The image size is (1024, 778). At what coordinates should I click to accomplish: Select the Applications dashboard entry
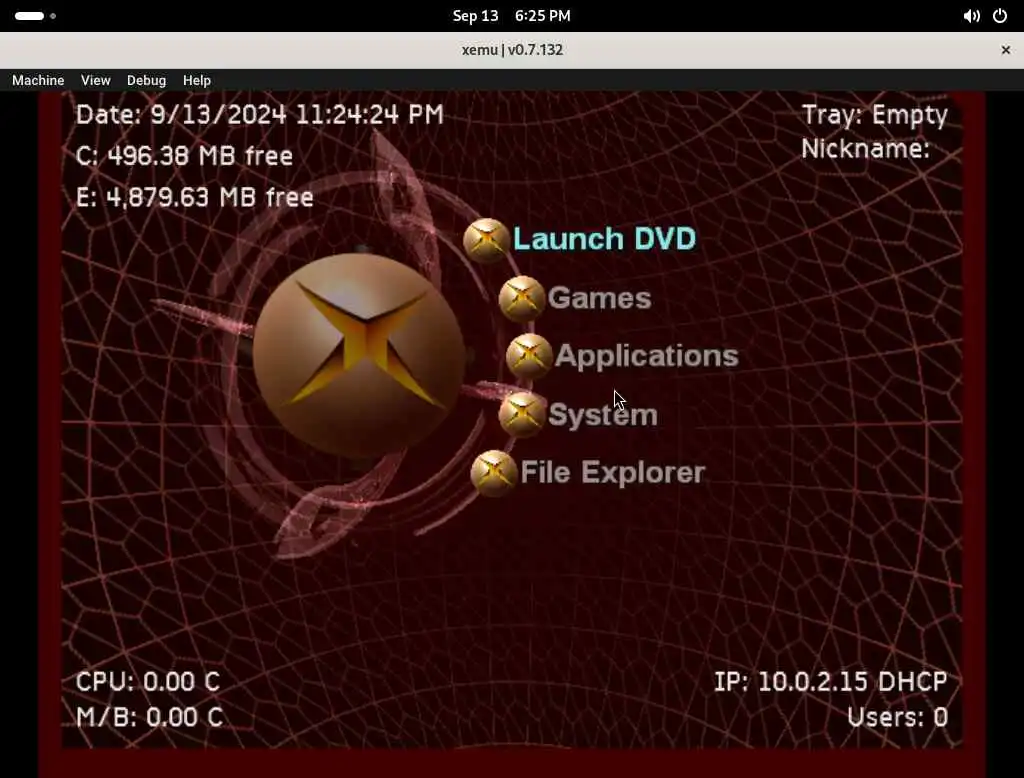pyautogui.click(x=647, y=356)
